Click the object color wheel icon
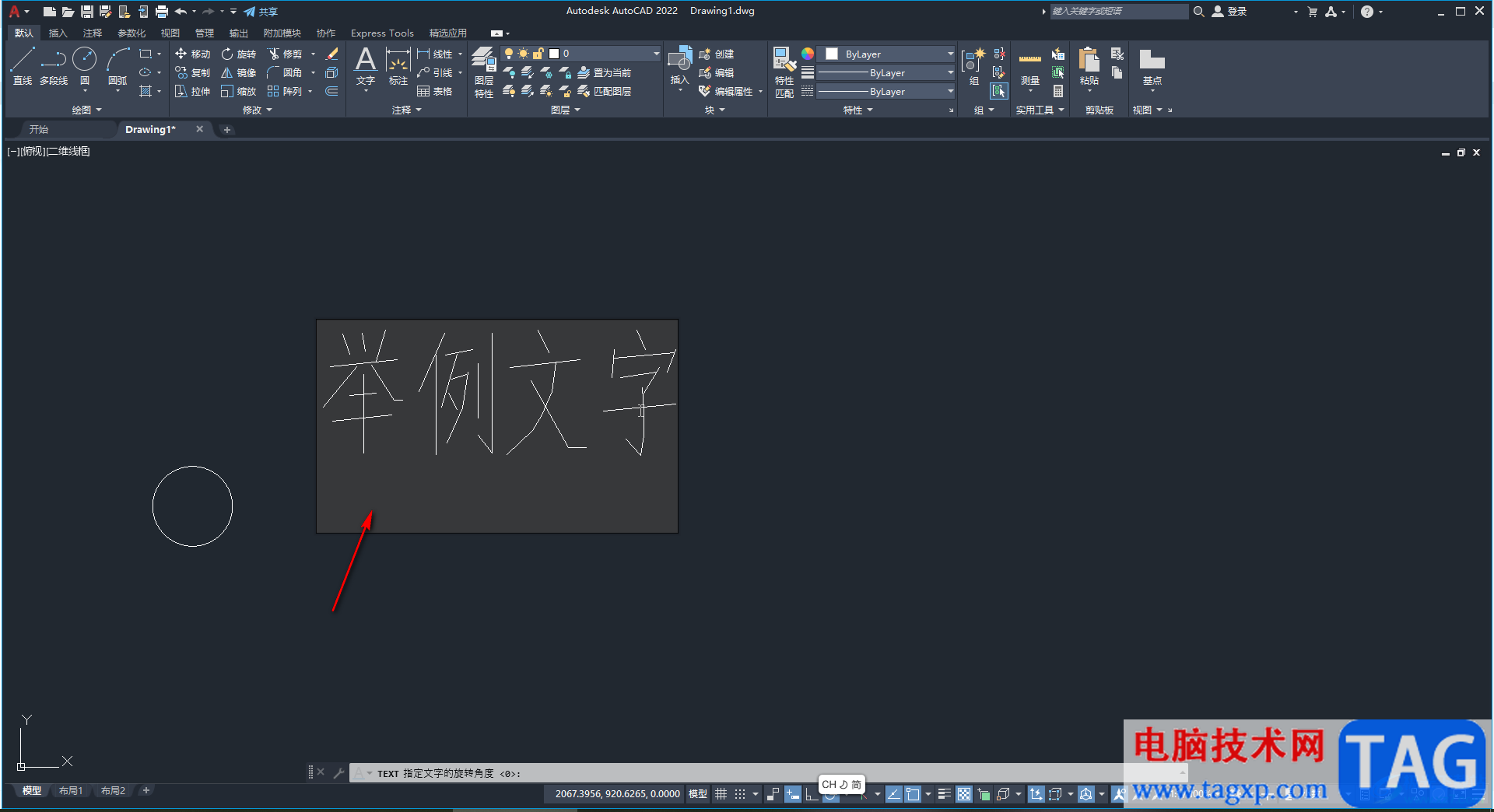This screenshot has width=1494, height=812. click(x=808, y=54)
